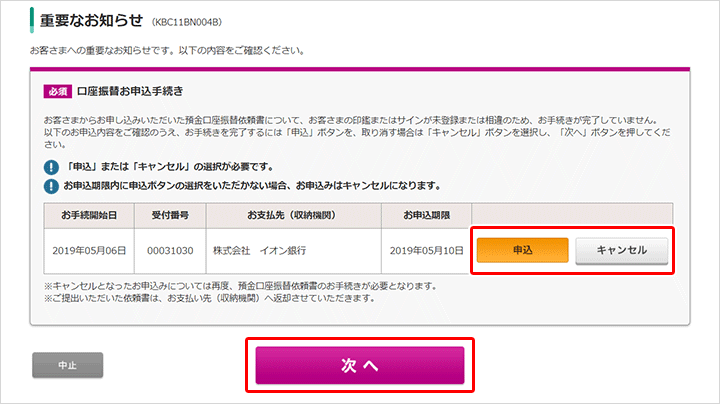Abort using the gray 中止 button
The width and height of the screenshot is (720, 404).
(67, 366)
